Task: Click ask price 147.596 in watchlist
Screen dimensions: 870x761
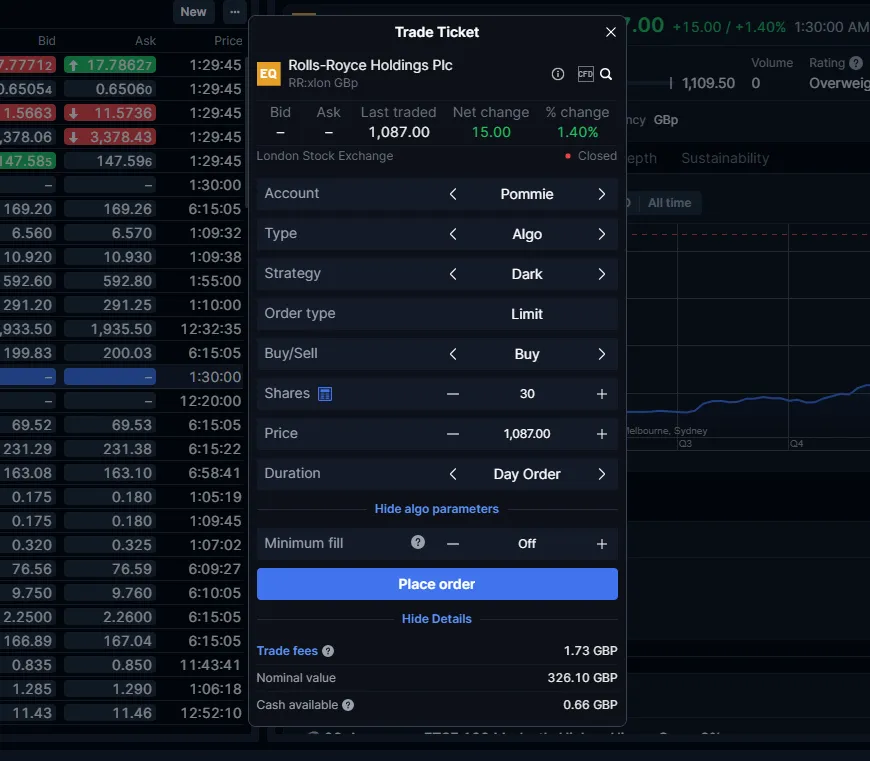Action: [x=110, y=161]
